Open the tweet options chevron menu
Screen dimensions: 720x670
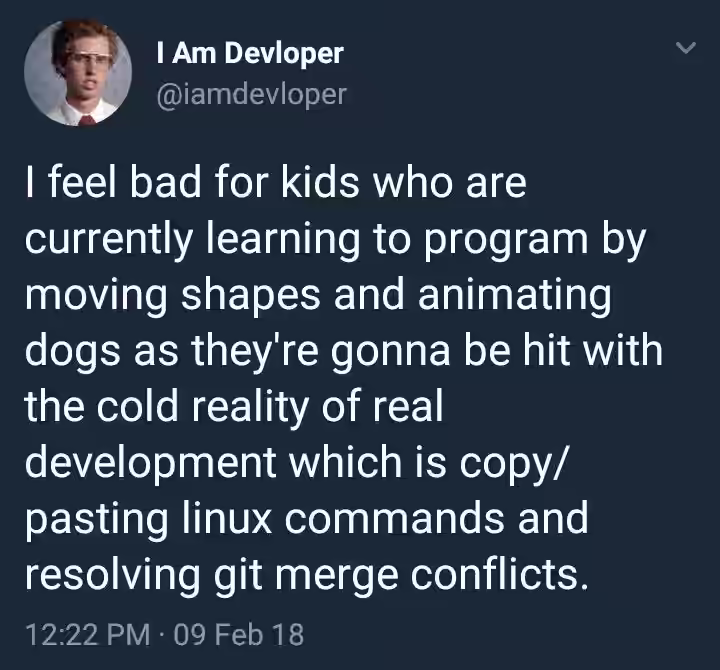[686, 47]
